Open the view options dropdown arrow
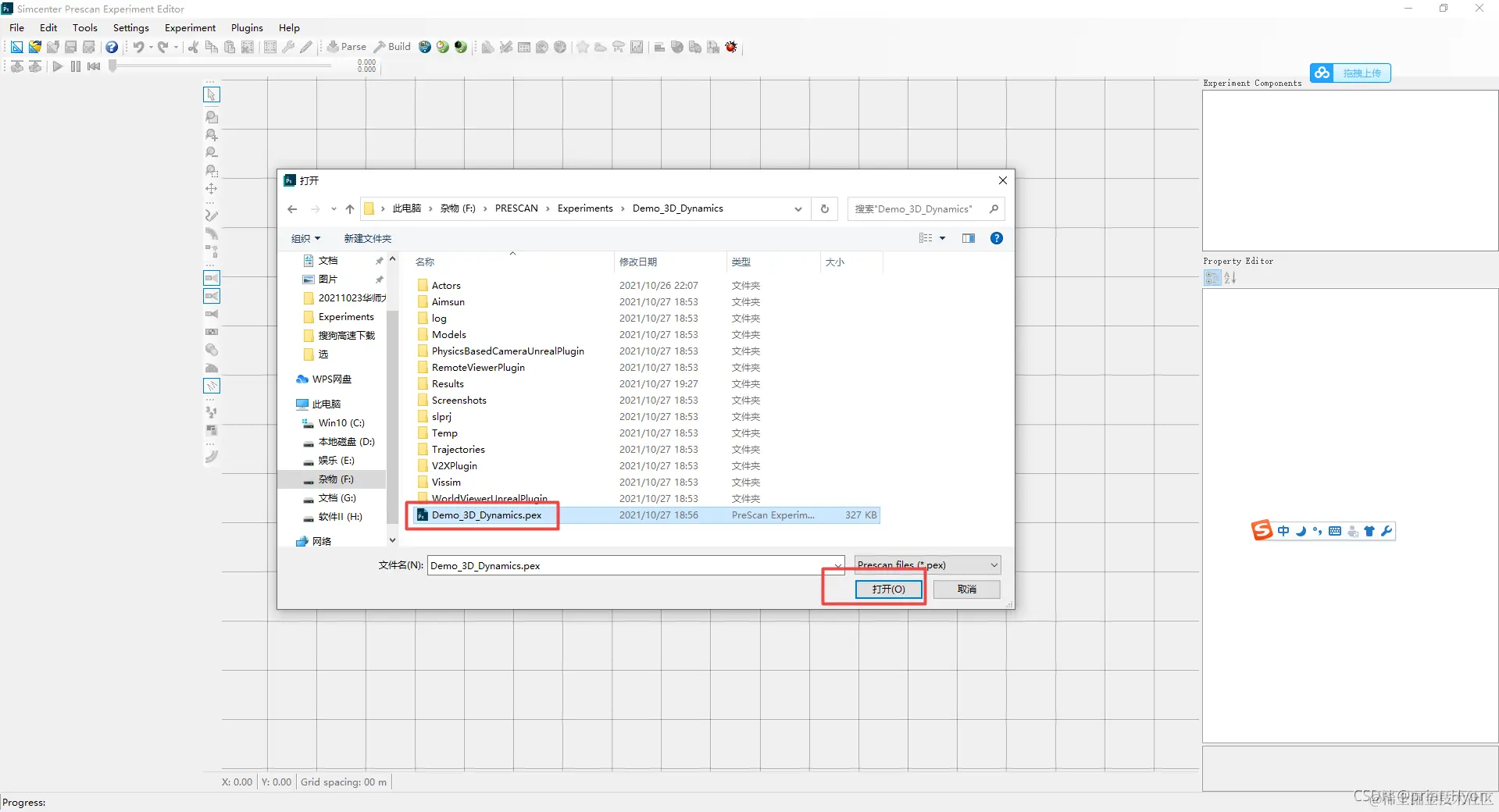This screenshot has width=1499, height=812. coord(942,238)
